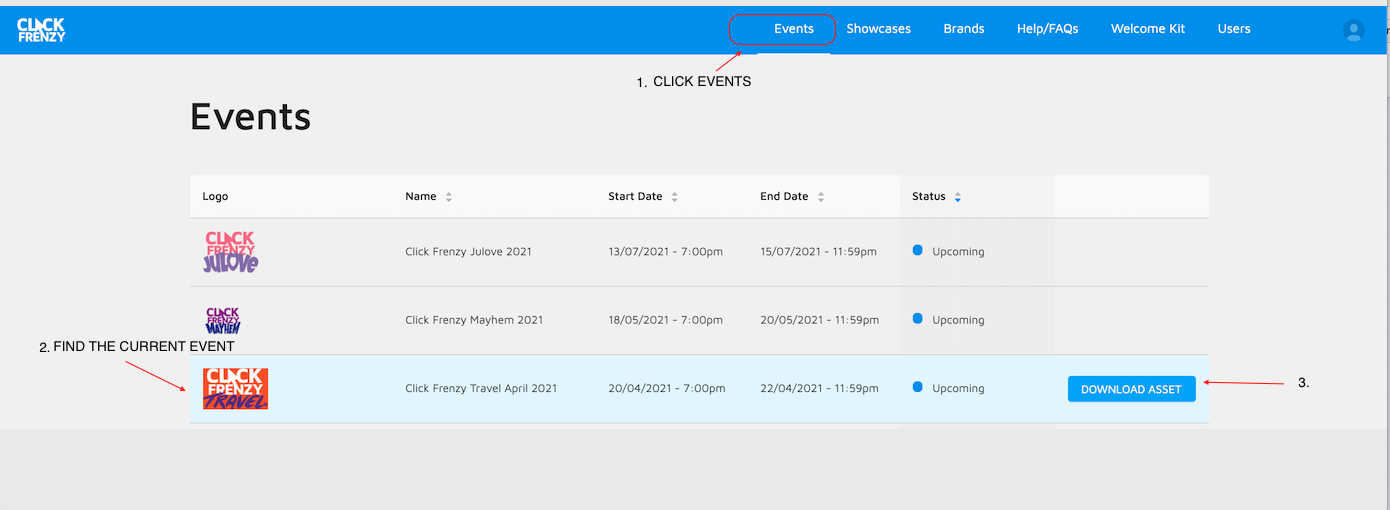This screenshot has width=1390, height=510.
Task: Click start date 13/07/2021 - 7:00pm
Action: (665, 252)
